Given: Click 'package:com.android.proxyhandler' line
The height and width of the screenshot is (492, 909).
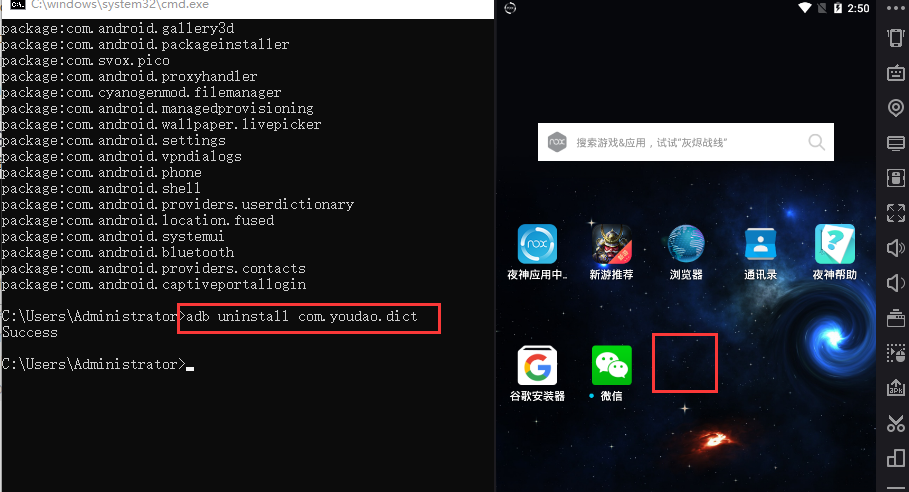Looking at the screenshot, I should 129,76.
